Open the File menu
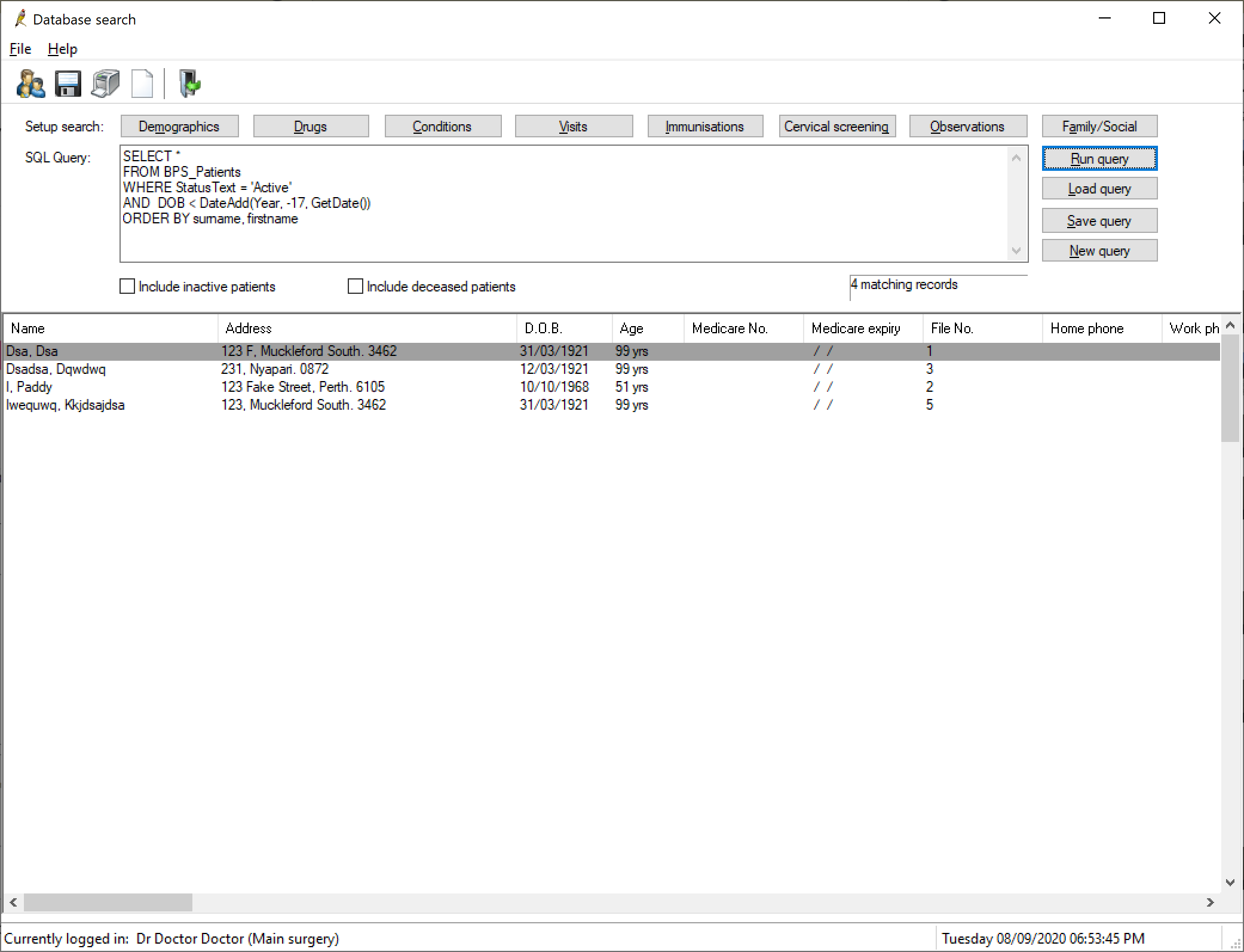The height and width of the screenshot is (952, 1244). 20,49
